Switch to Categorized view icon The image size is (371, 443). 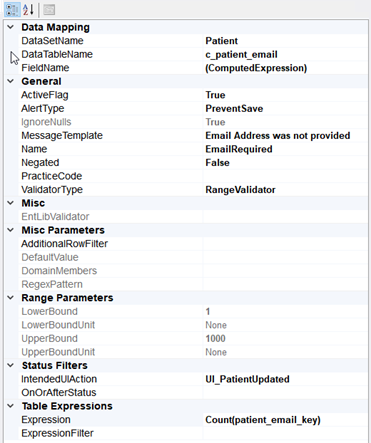[12, 9]
